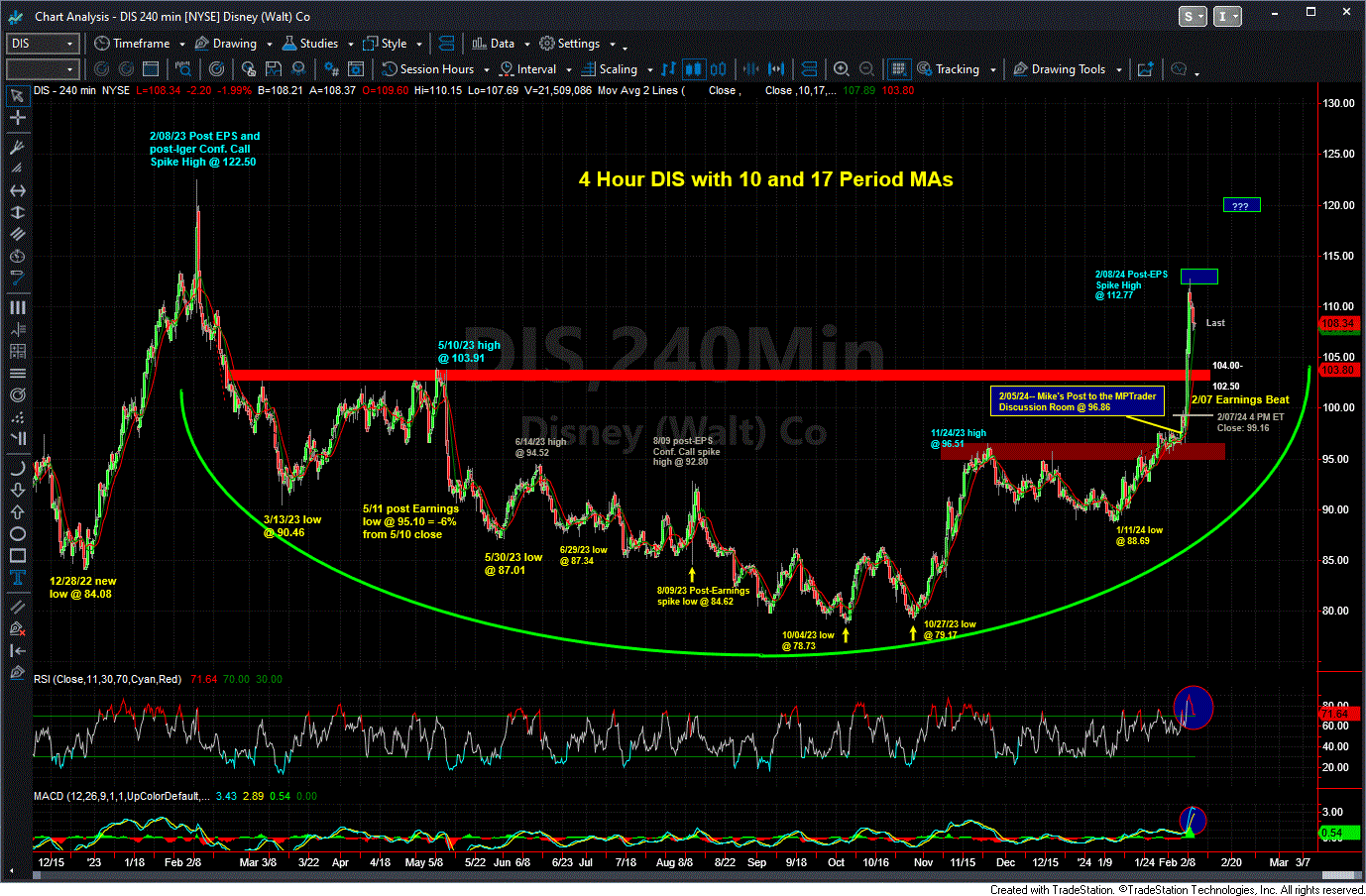Screen dimensions: 1366x896
Task: Select the arc drawing tool
Action: [x=17, y=468]
